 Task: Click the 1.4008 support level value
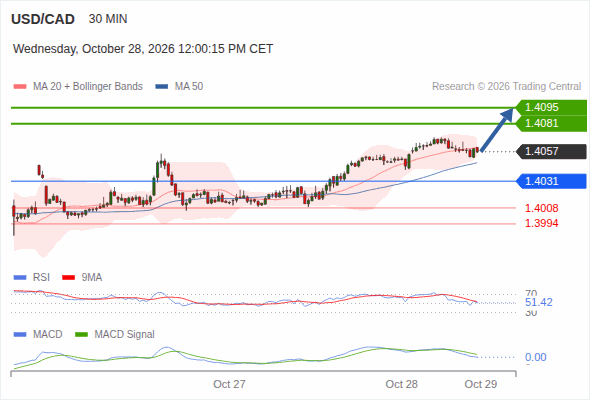tap(541, 208)
